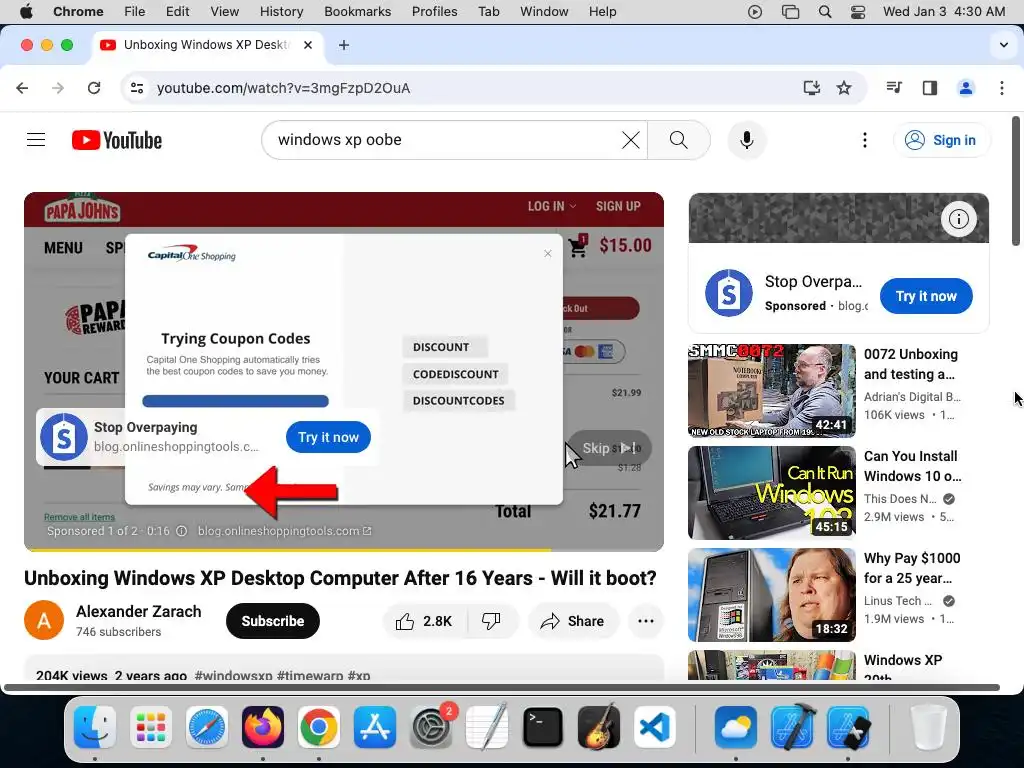Screen dimensions: 1024x768
Task: Open Control Center in menu bar
Action: (858, 11)
